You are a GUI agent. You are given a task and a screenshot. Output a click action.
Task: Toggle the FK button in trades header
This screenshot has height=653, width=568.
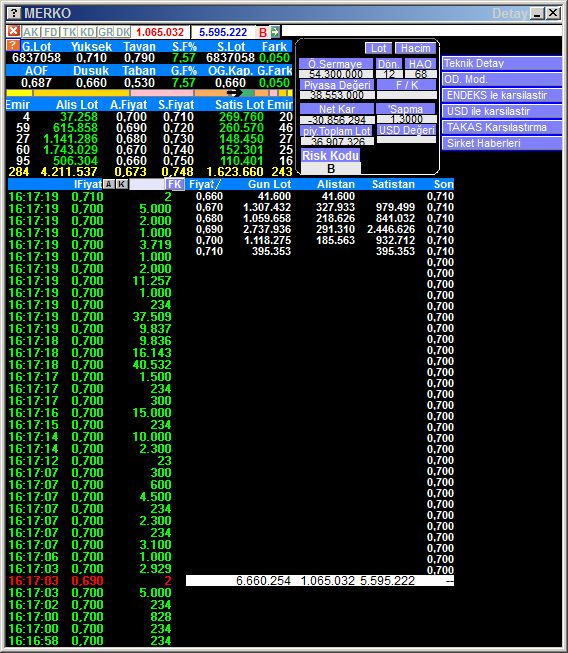coord(174,184)
